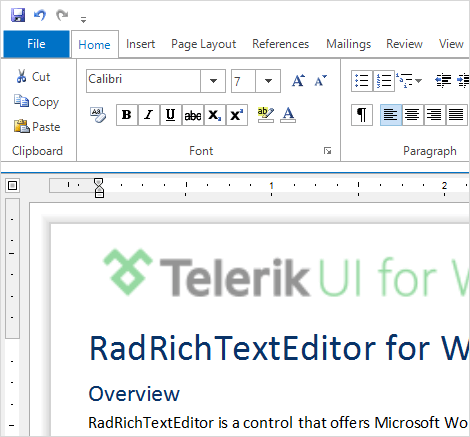Click the Copy button
The image size is (470, 437).
[x=36, y=102]
